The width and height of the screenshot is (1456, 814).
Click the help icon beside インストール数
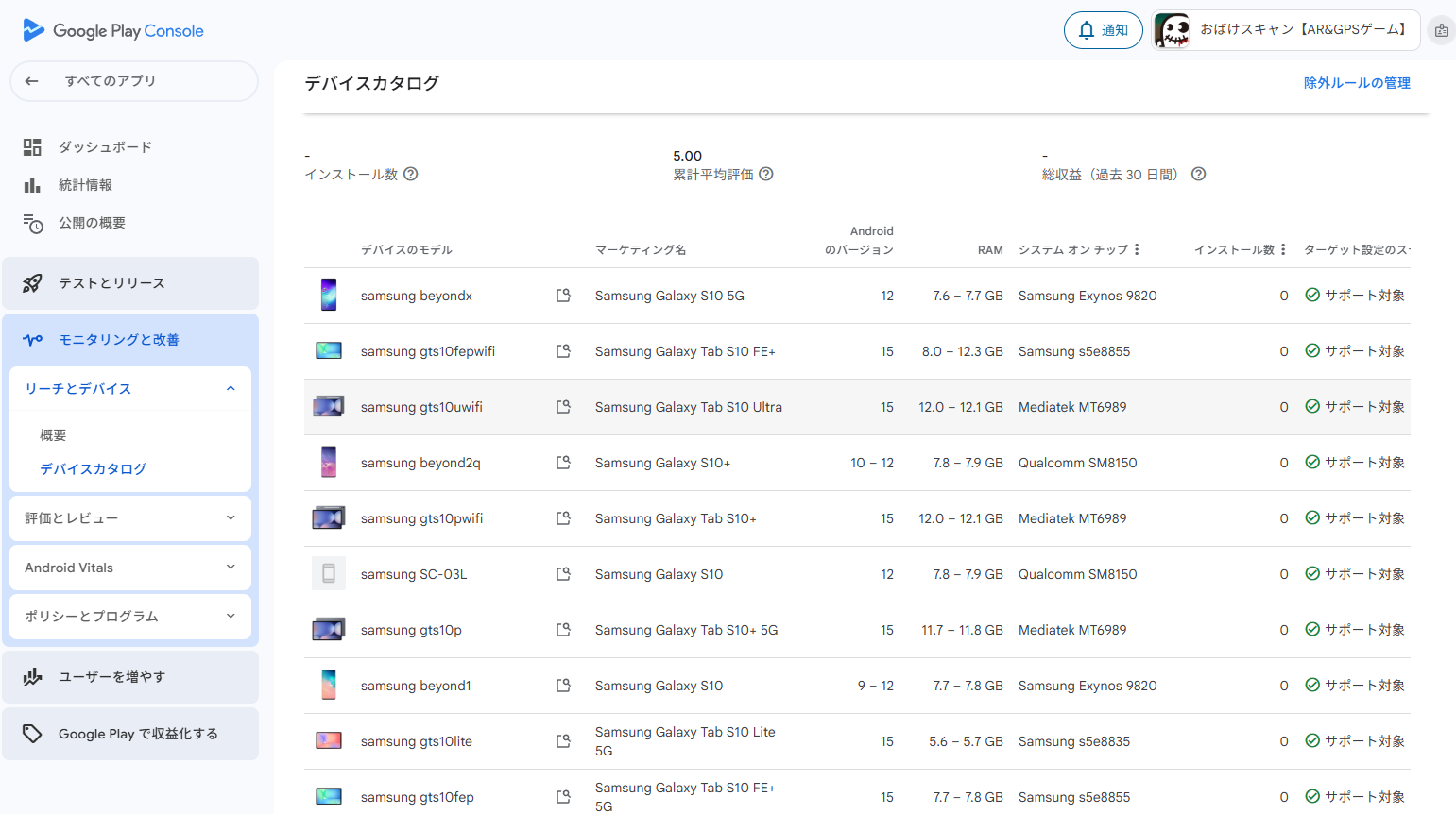(411, 174)
